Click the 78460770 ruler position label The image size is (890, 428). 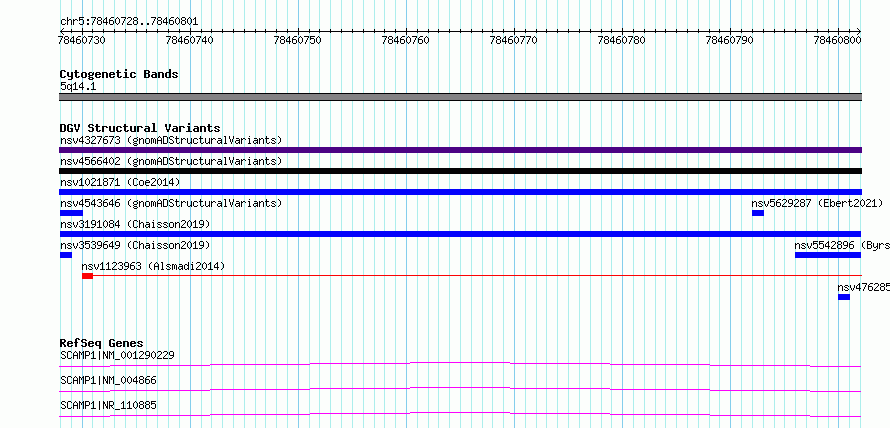(x=514, y=40)
